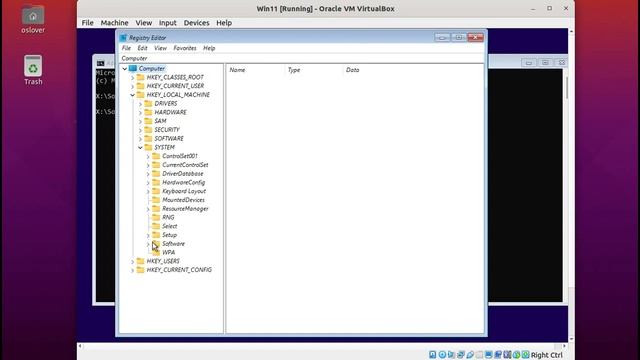The image size is (640, 360).
Task: Open the Registry Editor View menu
Action: pos(160,48)
